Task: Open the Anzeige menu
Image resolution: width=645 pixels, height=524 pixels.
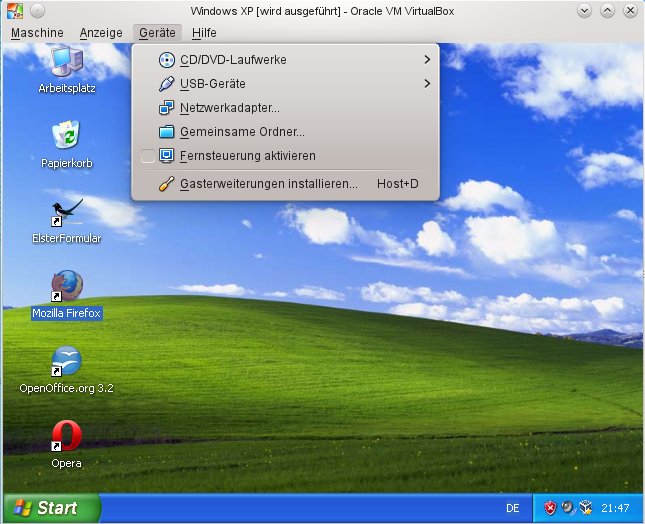Action: pyautogui.click(x=101, y=33)
